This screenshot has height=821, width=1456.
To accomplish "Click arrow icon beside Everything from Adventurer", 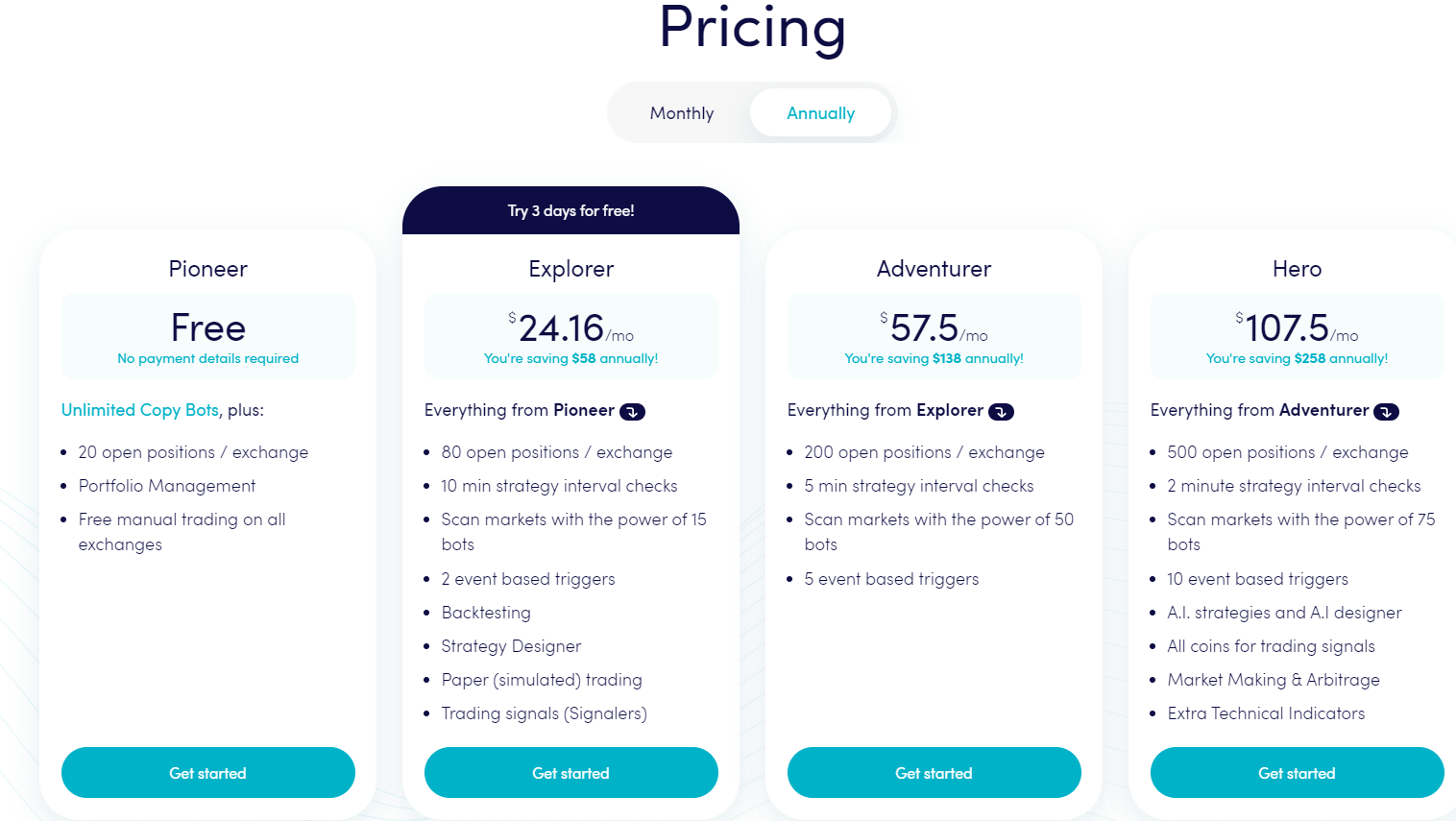I will [x=1386, y=412].
